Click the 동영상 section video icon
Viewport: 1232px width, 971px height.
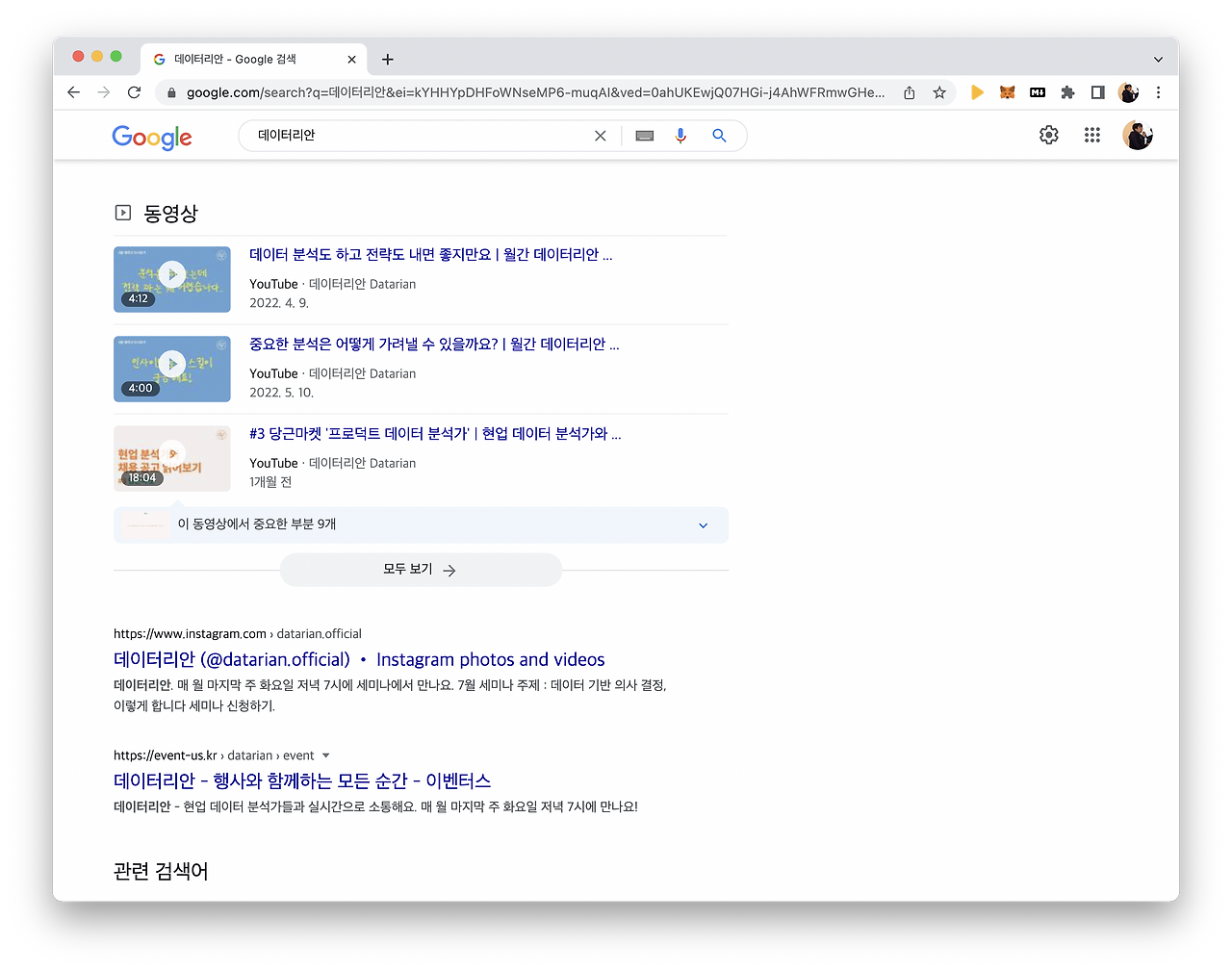click(123, 213)
